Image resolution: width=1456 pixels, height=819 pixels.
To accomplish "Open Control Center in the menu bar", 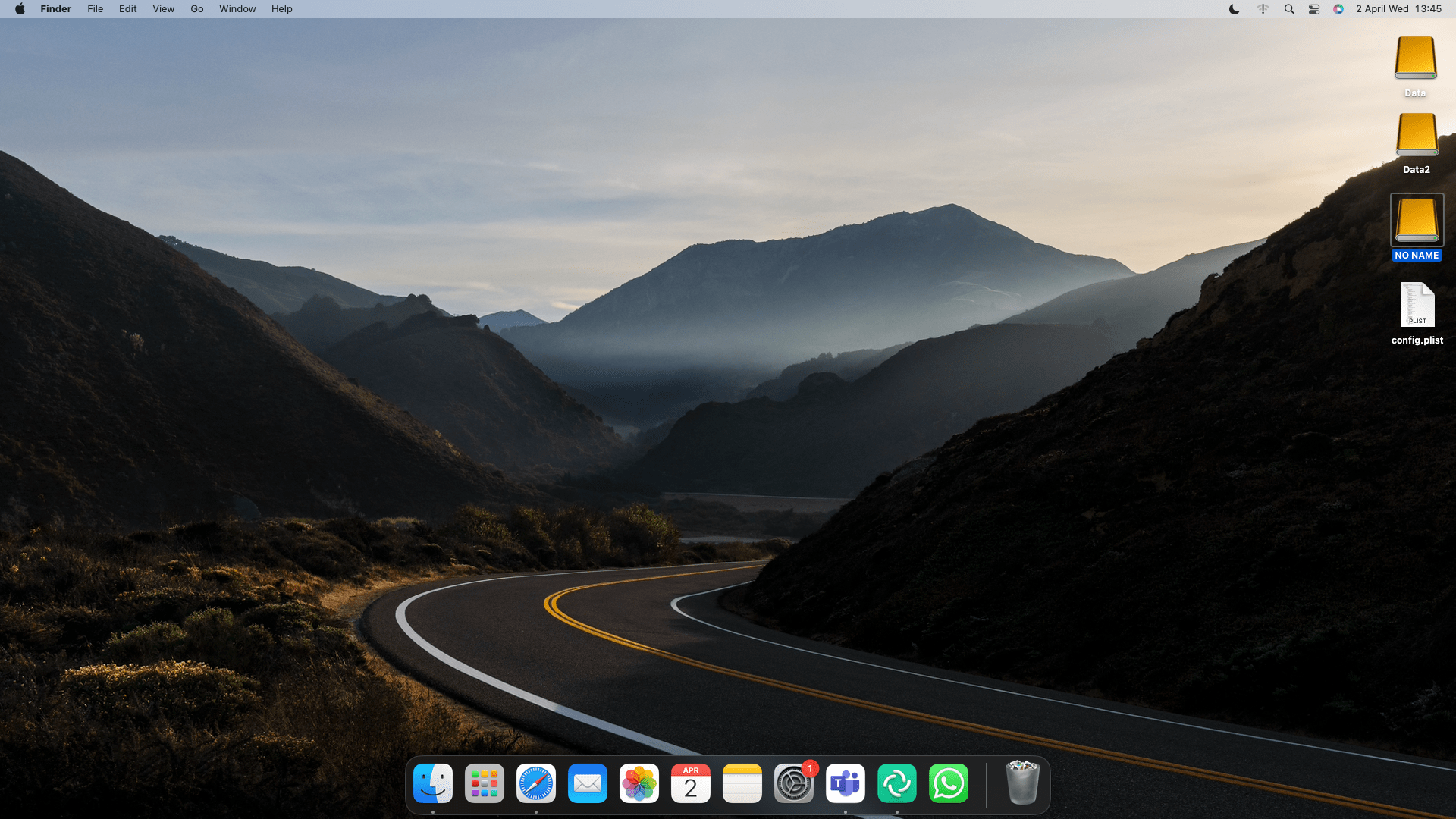I will pyautogui.click(x=1313, y=9).
